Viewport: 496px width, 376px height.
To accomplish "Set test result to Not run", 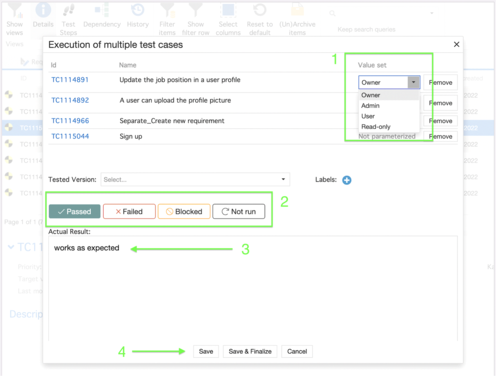I will (x=239, y=211).
